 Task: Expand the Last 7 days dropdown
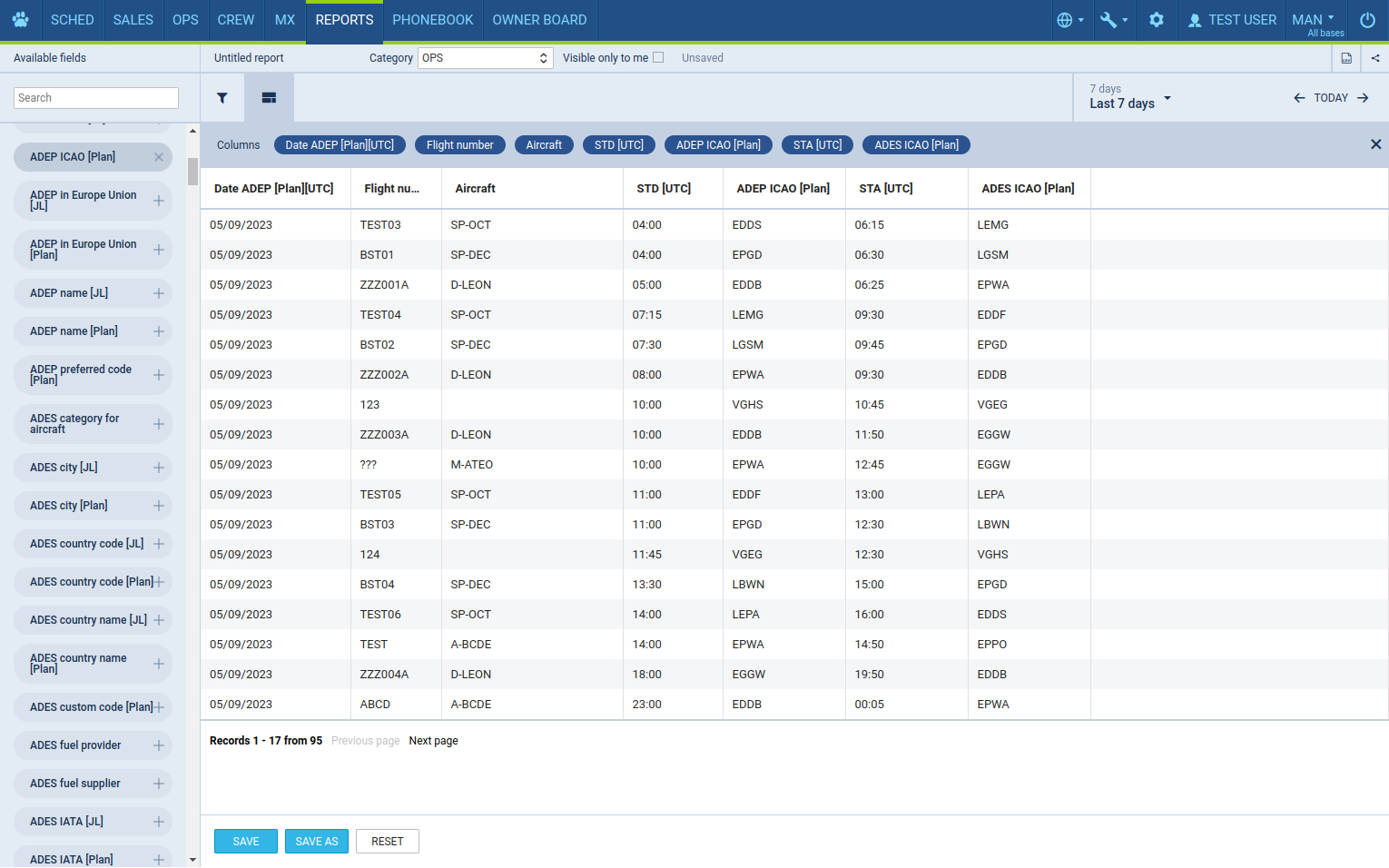[1130, 98]
